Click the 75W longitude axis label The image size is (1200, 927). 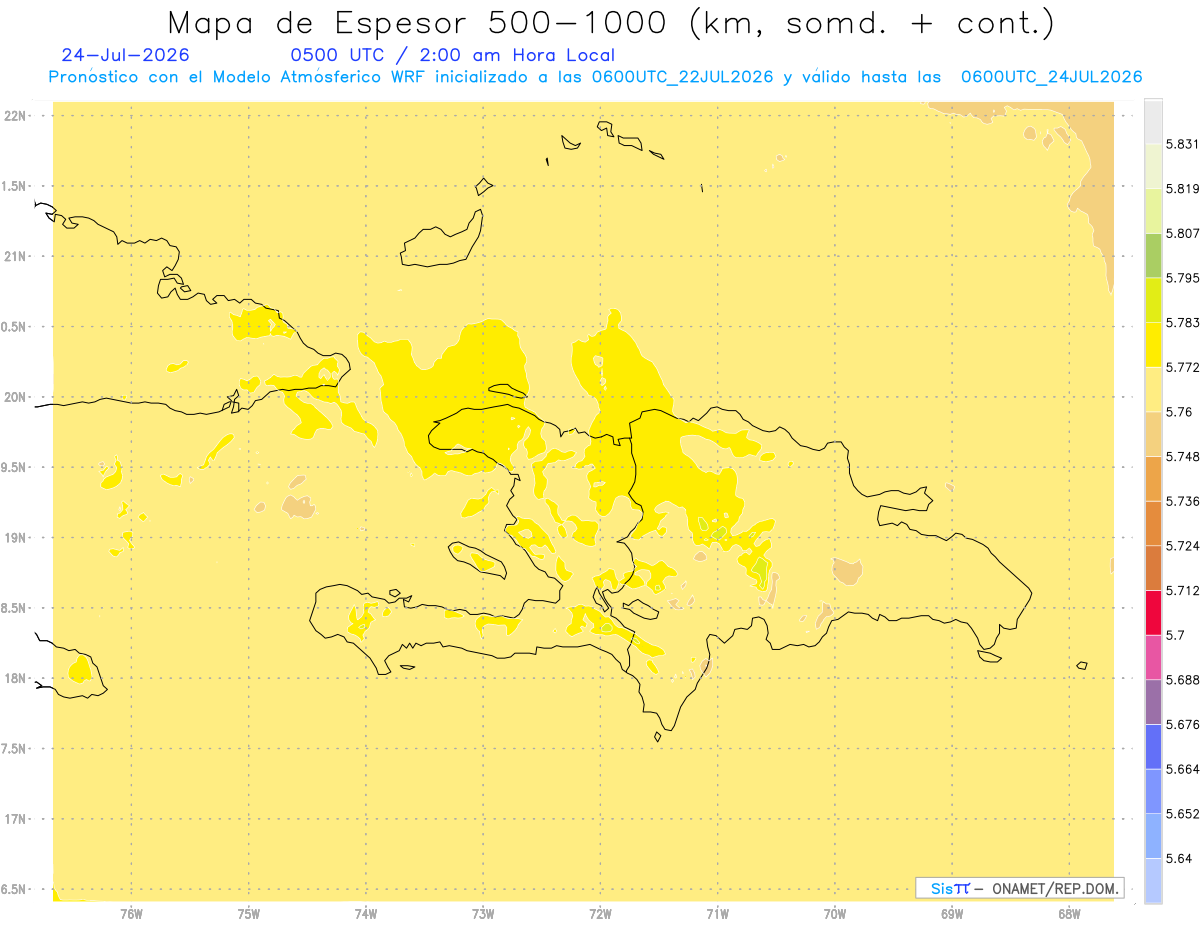tap(249, 915)
